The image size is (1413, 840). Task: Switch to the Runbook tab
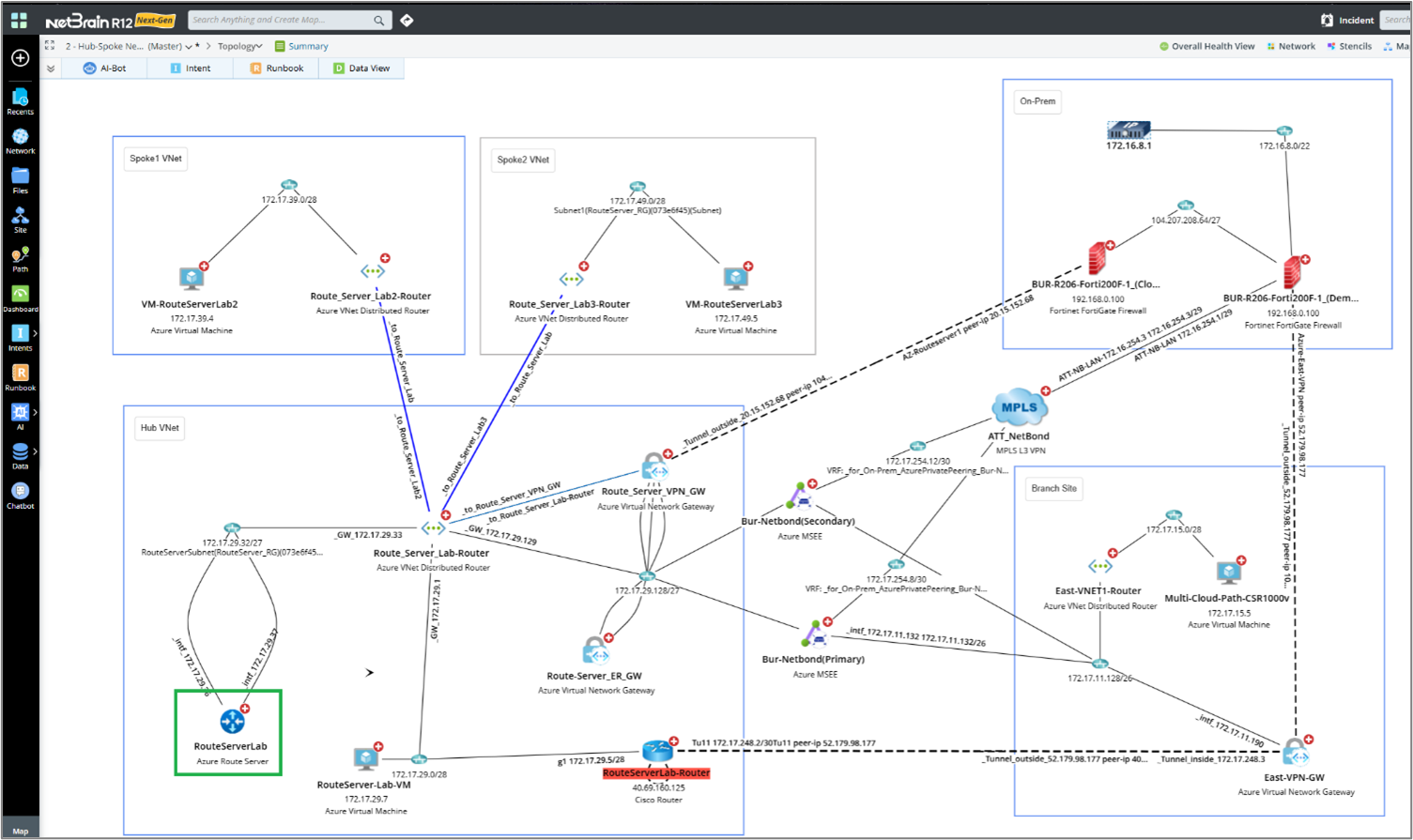tap(277, 69)
